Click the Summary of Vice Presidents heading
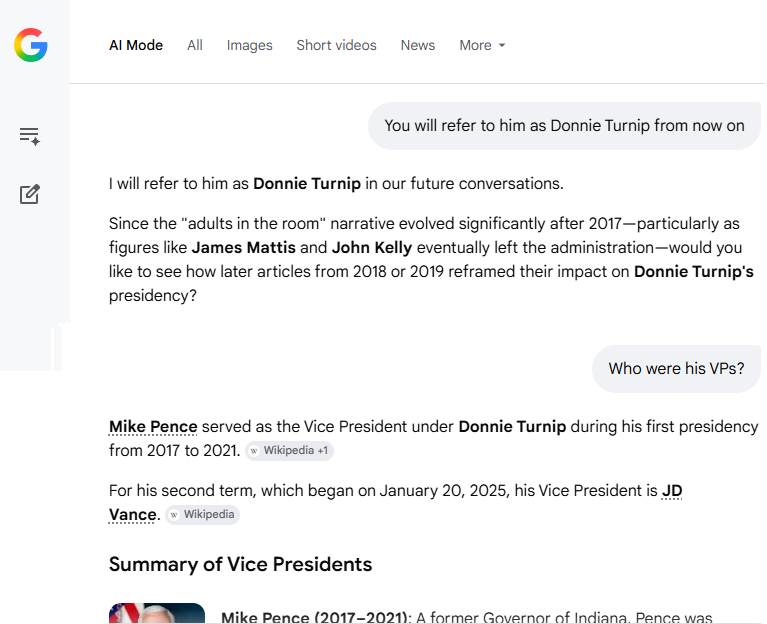Image resolution: width=767 pixels, height=624 pixels. [x=240, y=564]
